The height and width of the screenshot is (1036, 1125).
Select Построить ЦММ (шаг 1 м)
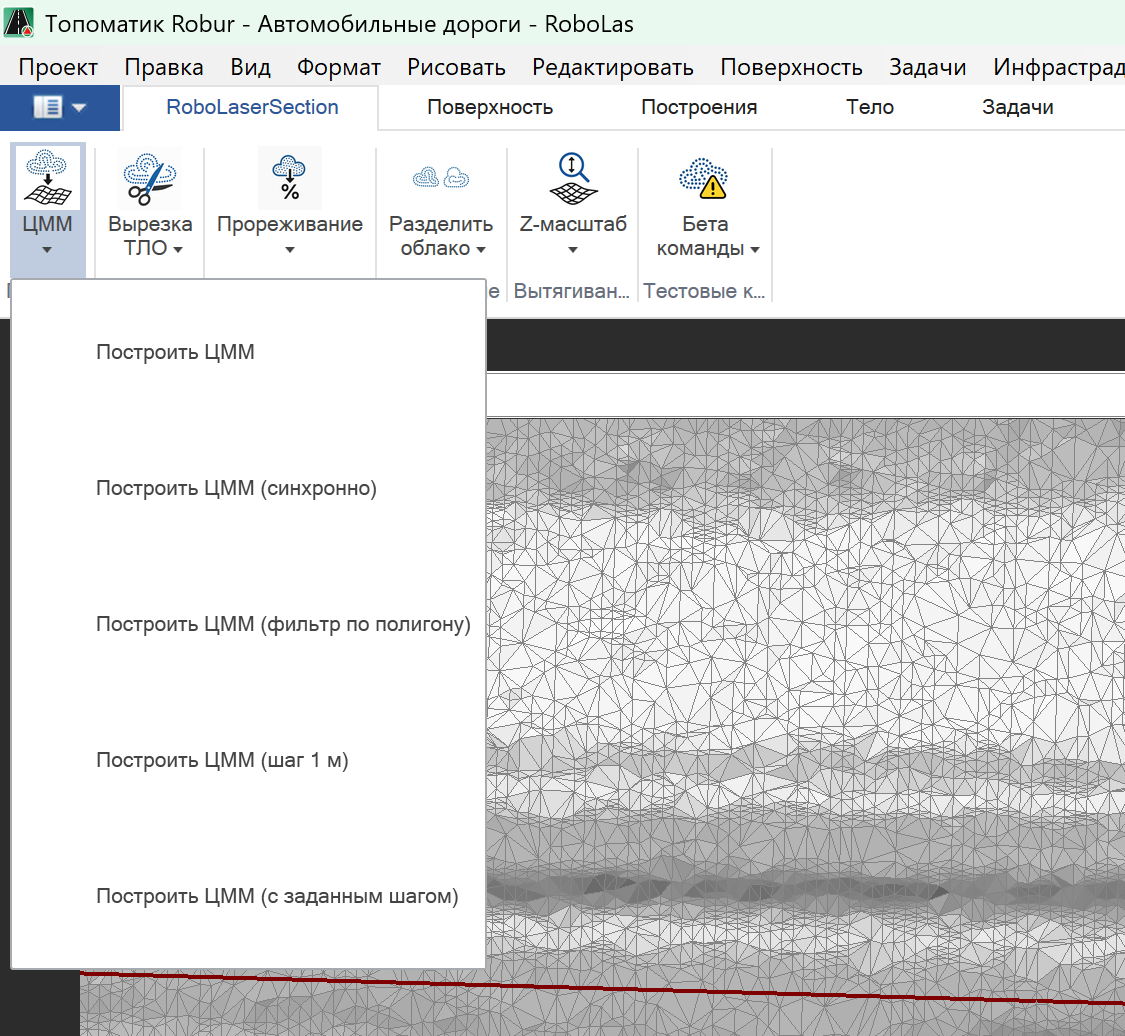(x=222, y=760)
